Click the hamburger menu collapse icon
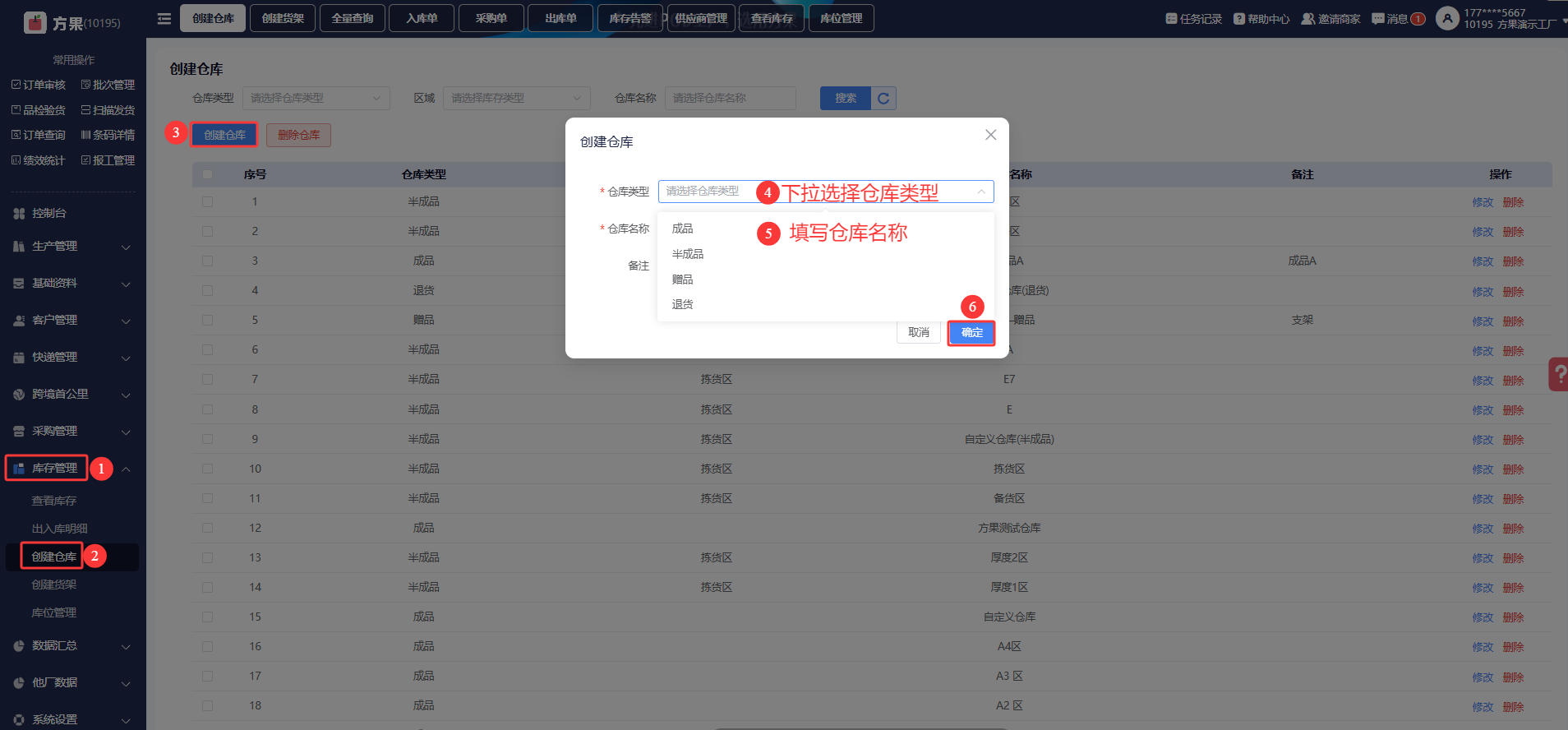This screenshot has height=730, width=1568. (164, 18)
